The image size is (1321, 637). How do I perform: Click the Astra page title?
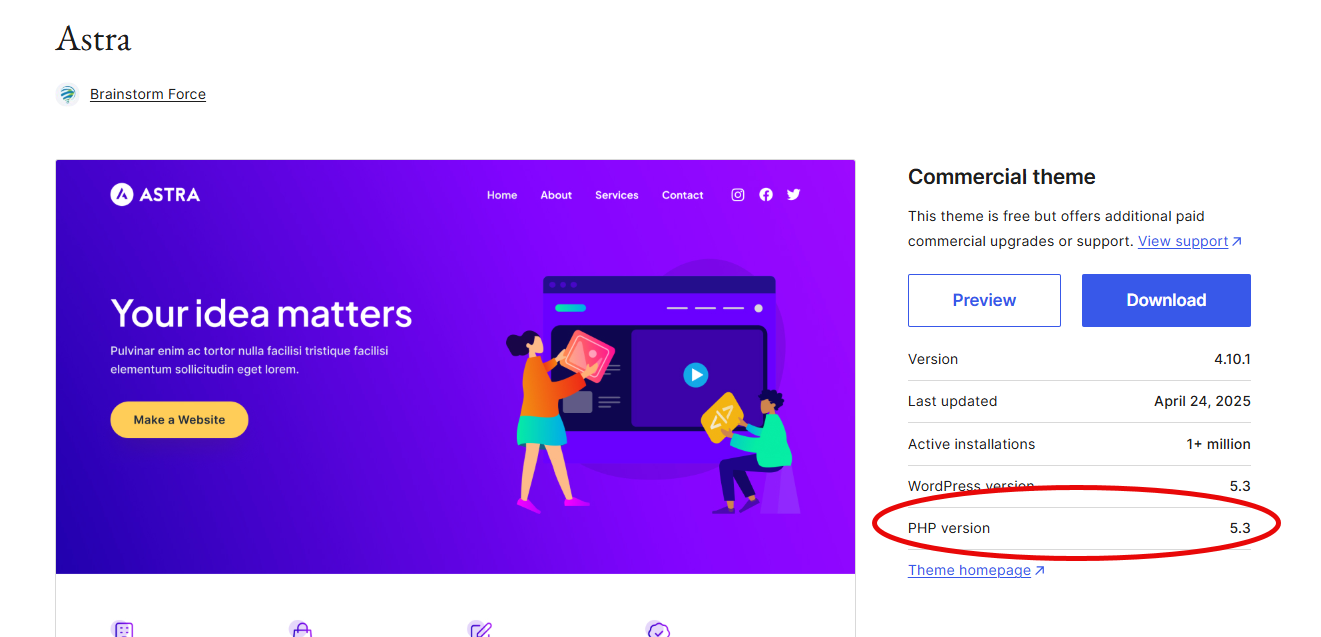click(x=93, y=39)
